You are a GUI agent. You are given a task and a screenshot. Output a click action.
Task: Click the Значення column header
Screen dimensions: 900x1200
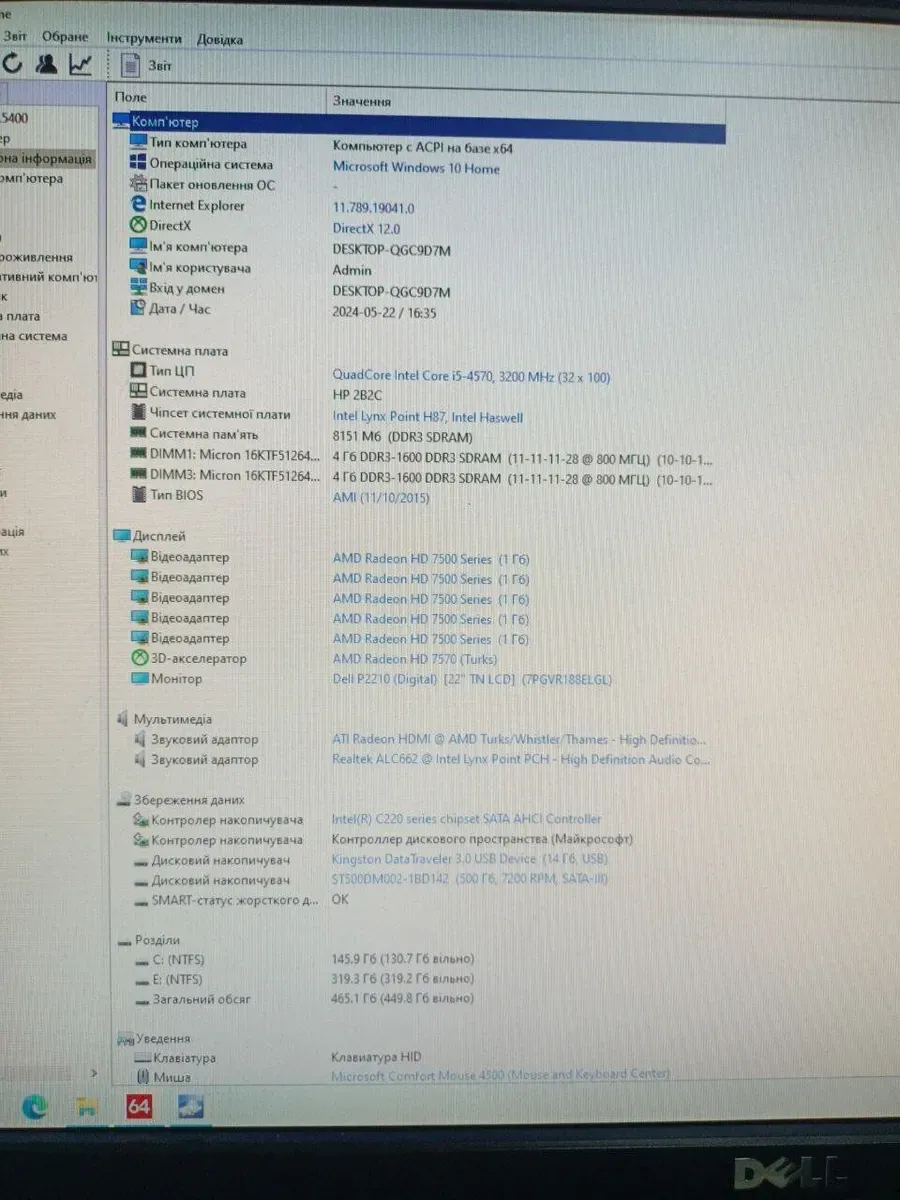[x=361, y=101]
